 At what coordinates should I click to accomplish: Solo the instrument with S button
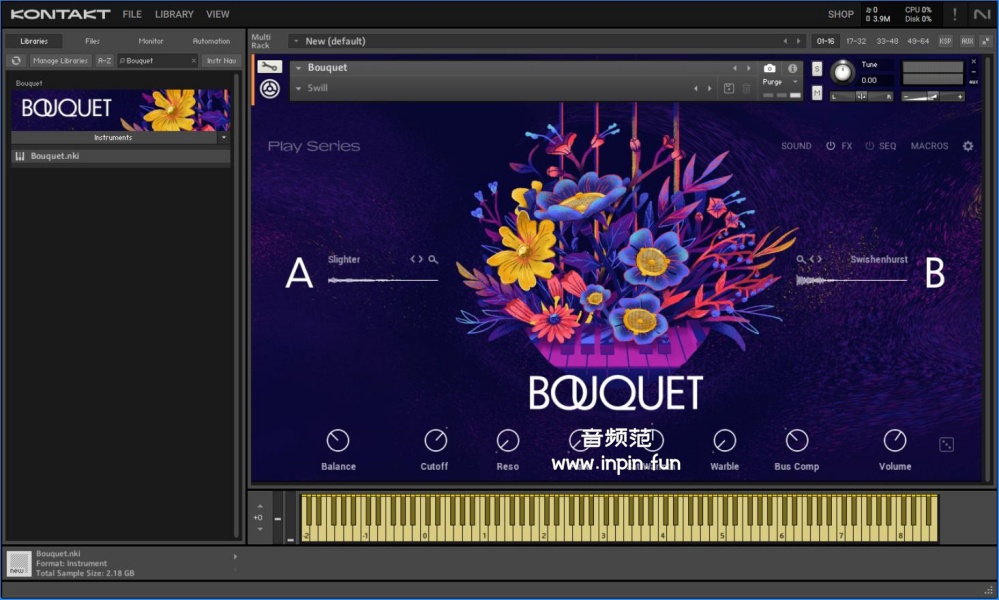[x=817, y=68]
